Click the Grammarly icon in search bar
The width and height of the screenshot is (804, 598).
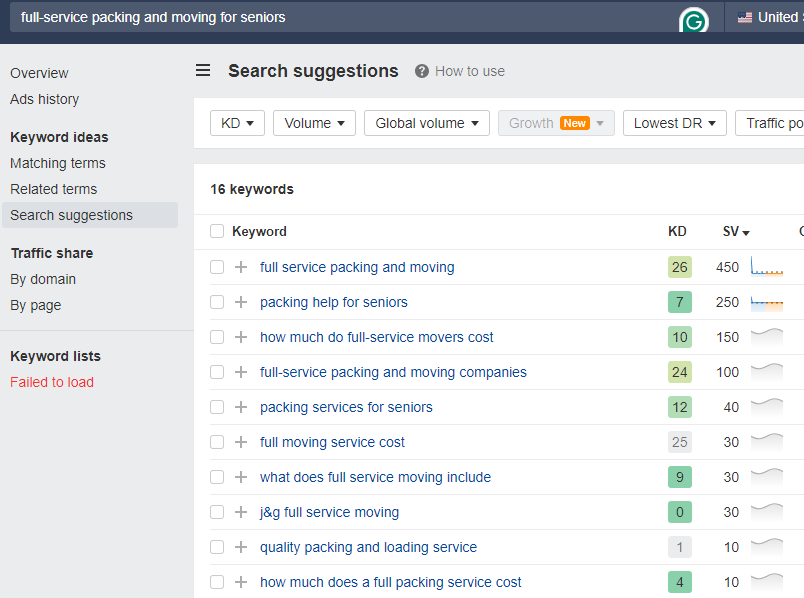pos(693,19)
